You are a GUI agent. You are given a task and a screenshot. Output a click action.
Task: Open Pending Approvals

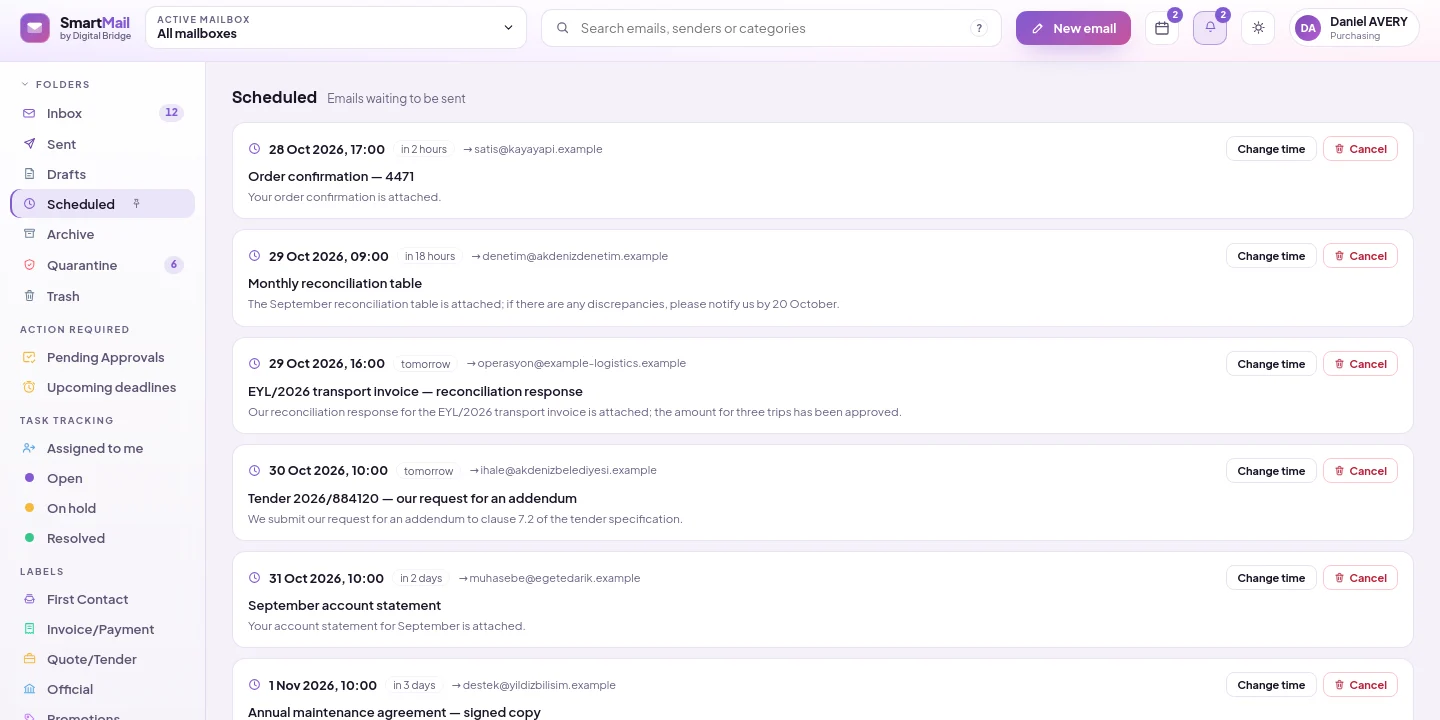tap(103, 357)
